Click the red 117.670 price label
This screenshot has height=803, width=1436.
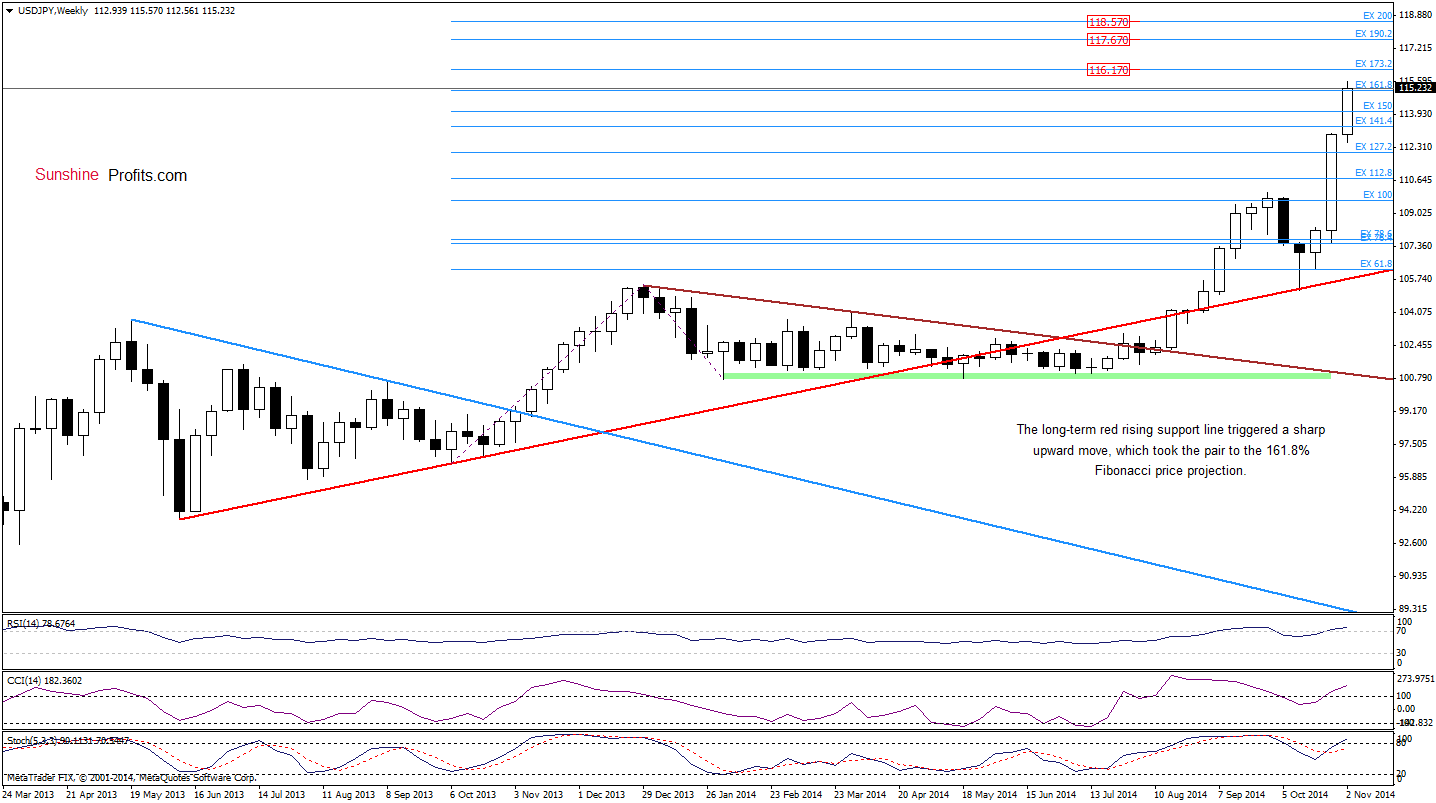[x=1109, y=40]
